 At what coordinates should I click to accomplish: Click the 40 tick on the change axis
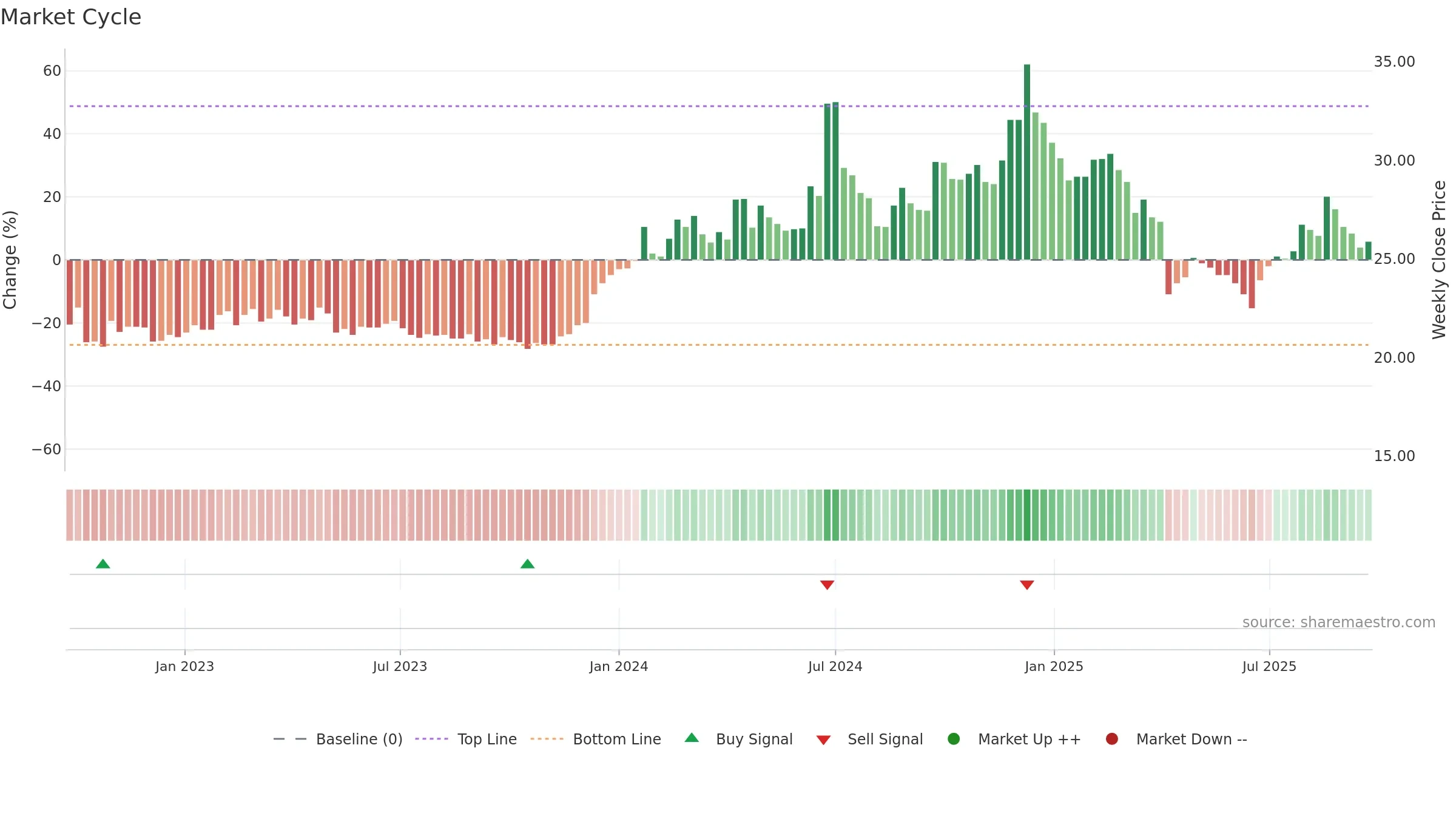(52, 134)
